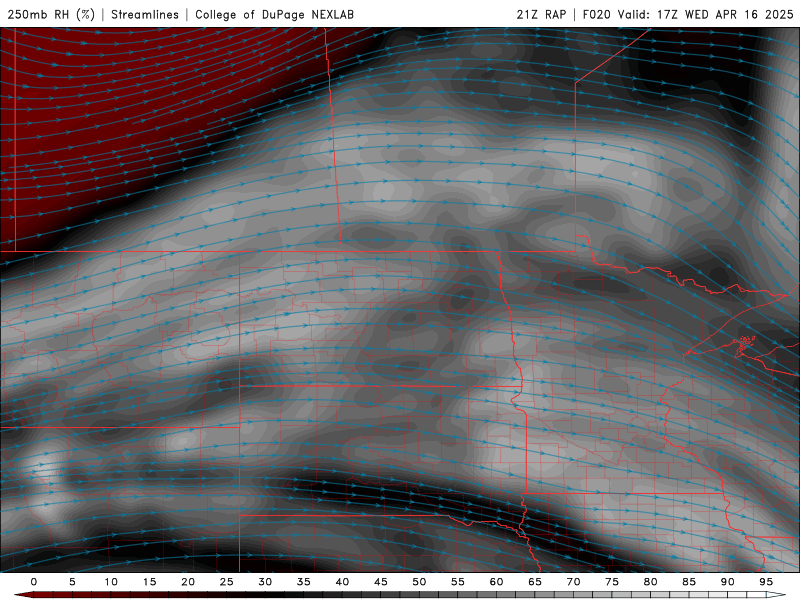This screenshot has width=800, height=600.
Task: Click the "0" label on the color scale
Action: pyautogui.click(x=34, y=582)
